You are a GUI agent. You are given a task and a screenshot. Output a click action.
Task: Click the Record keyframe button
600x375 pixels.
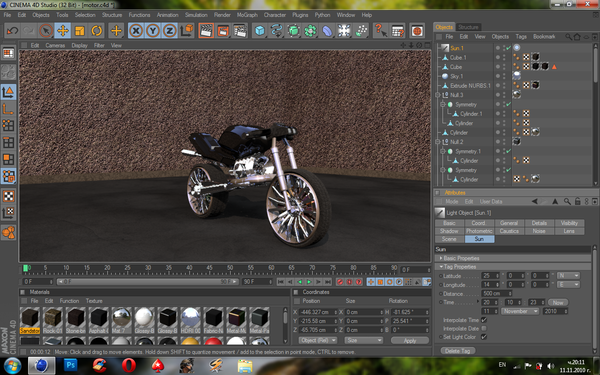[x=340, y=282]
